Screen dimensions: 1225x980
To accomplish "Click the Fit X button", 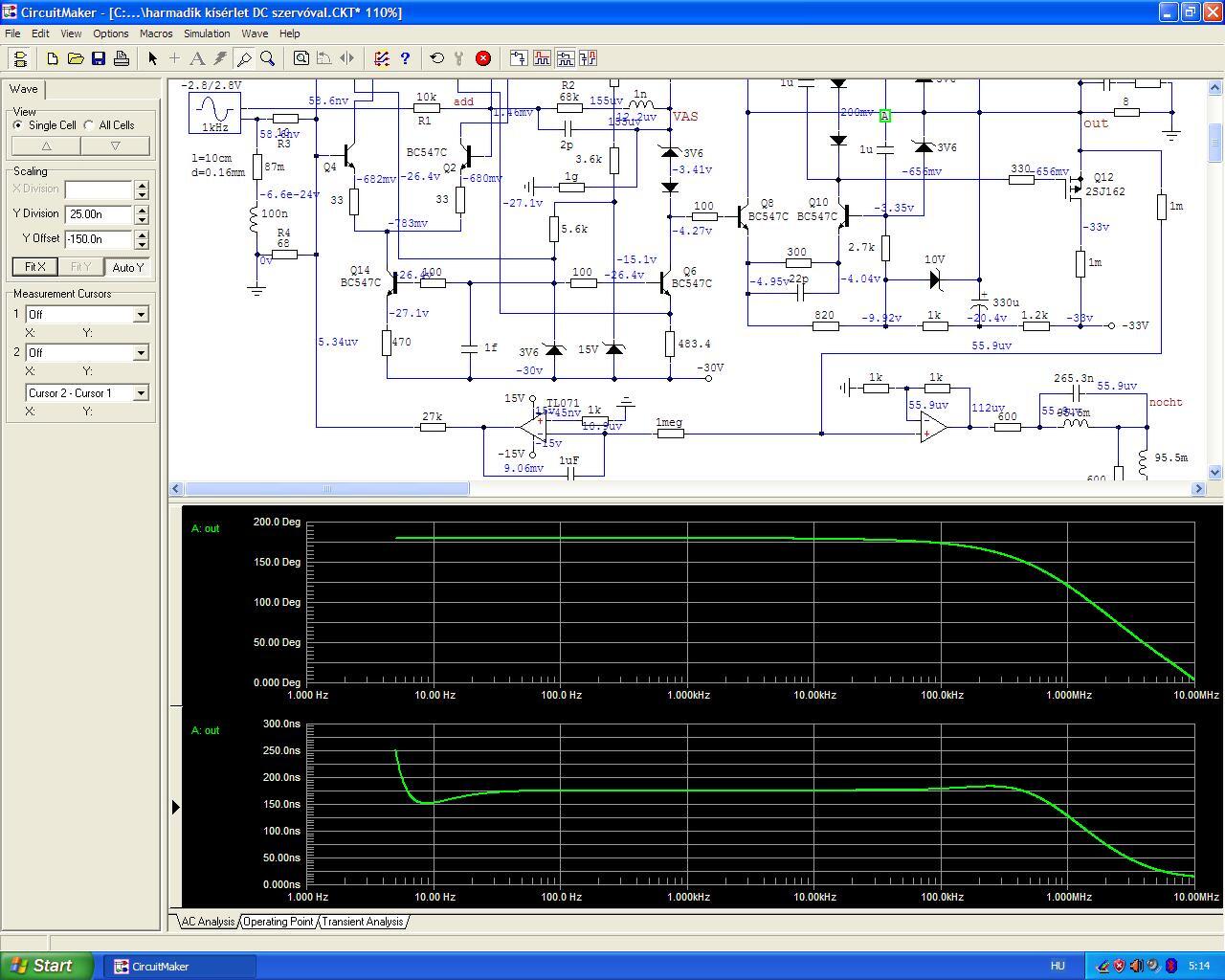I will pyautogui.click(x=34, y=267).
